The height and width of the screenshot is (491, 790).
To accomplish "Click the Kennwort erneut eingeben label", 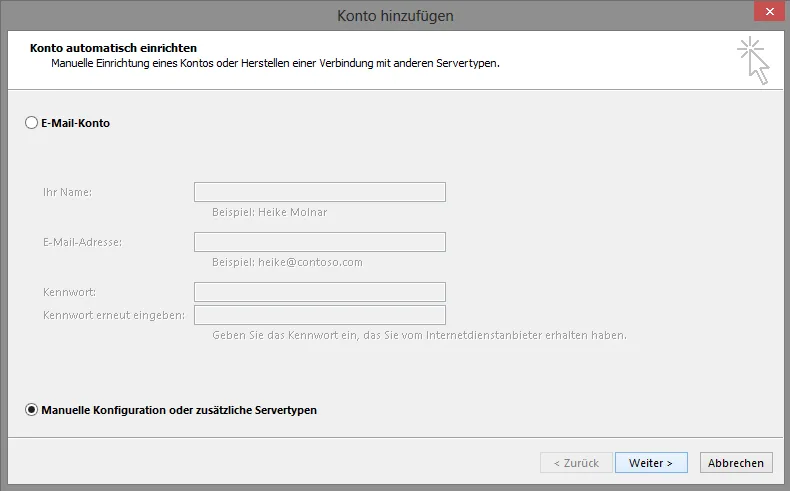I will tap(113, 315).
